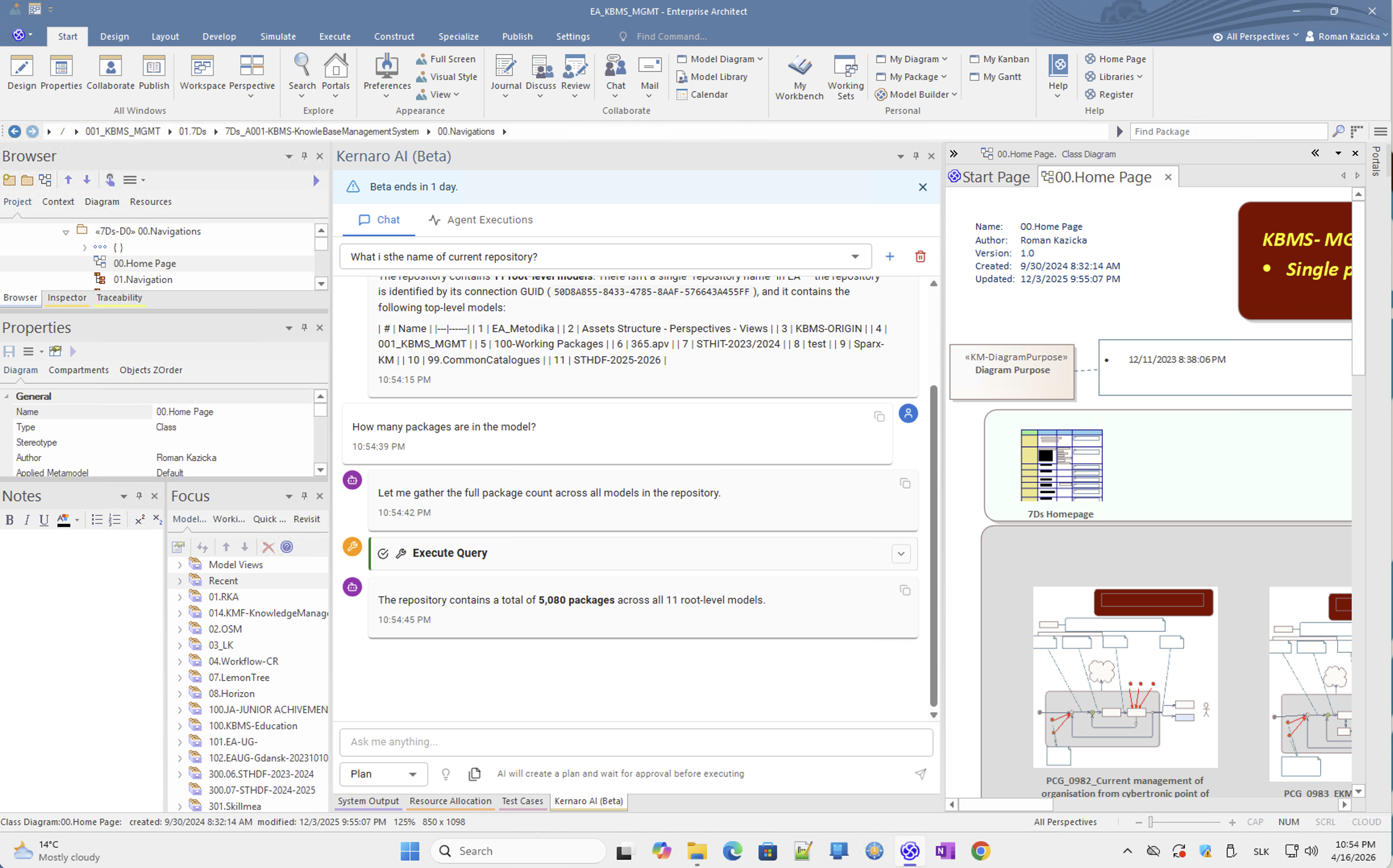The image size is (1393, 868).
Task: Open the Agent Executions tab
Action: [480, 220]
